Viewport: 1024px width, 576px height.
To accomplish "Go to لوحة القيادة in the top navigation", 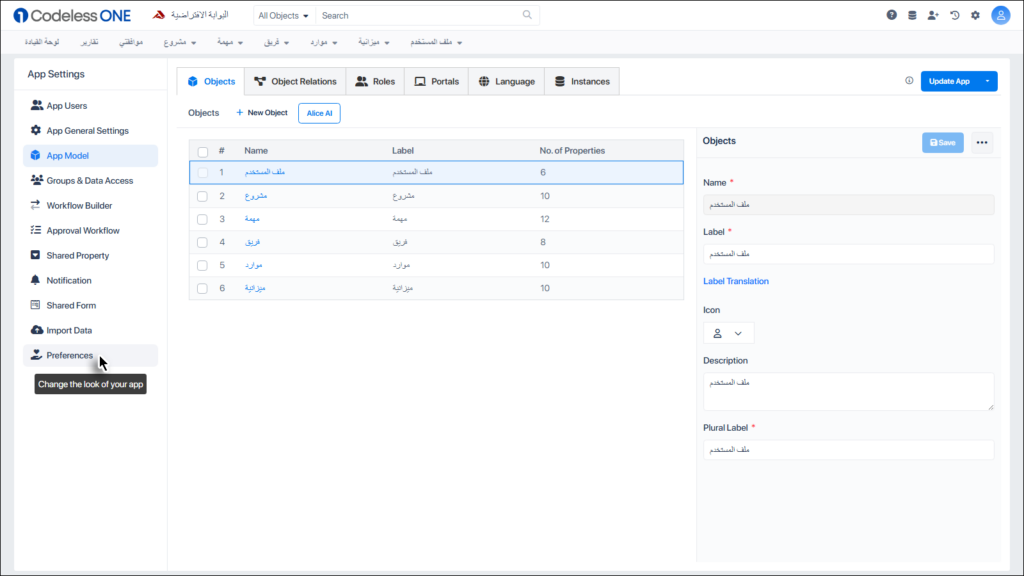I will click(x=42, y=42).
